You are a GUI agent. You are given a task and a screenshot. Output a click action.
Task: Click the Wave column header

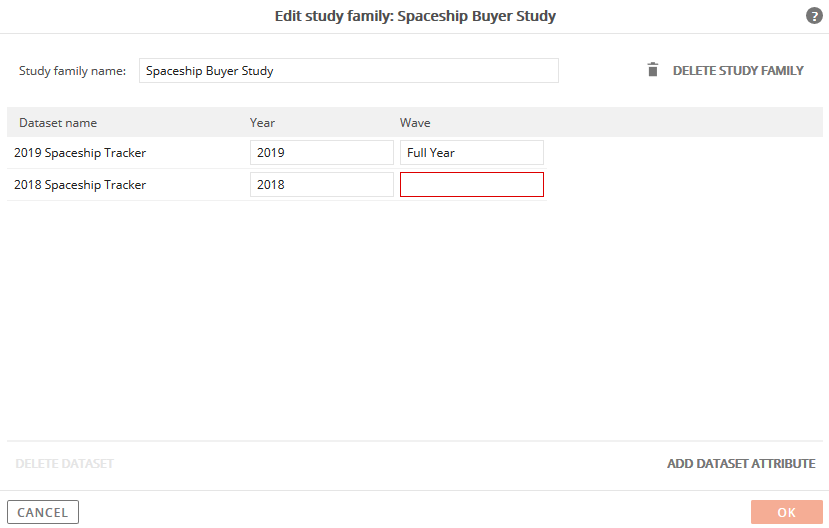coord(415,123)
